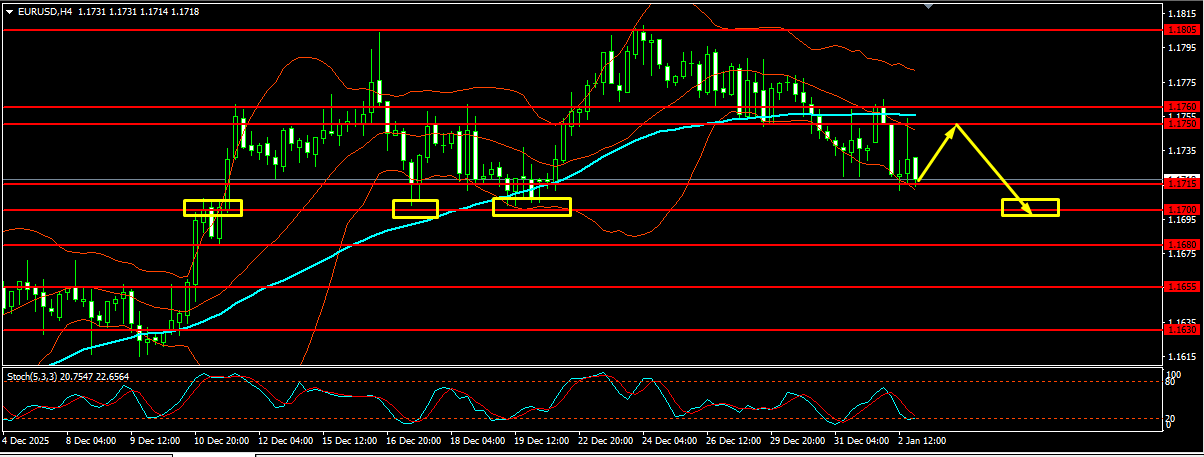Click the 1.1815 price axis value

click(x=1182, y=13)
